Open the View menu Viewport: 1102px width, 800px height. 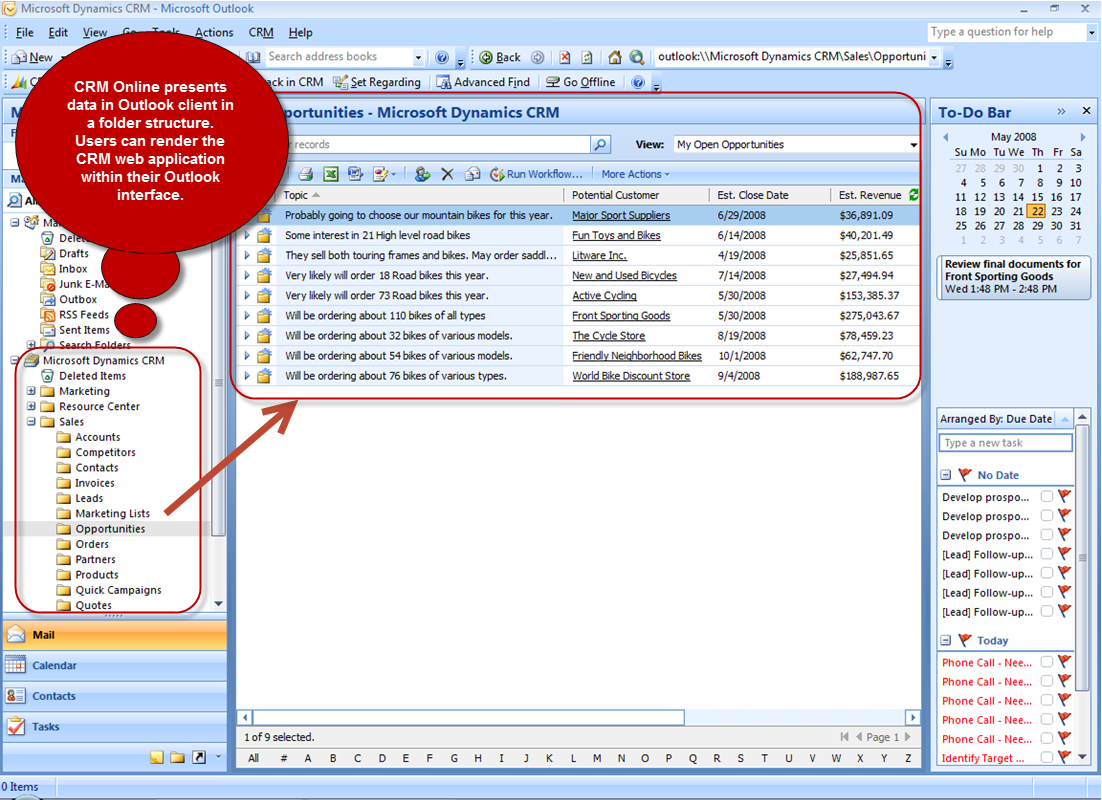tap(94, 32)
